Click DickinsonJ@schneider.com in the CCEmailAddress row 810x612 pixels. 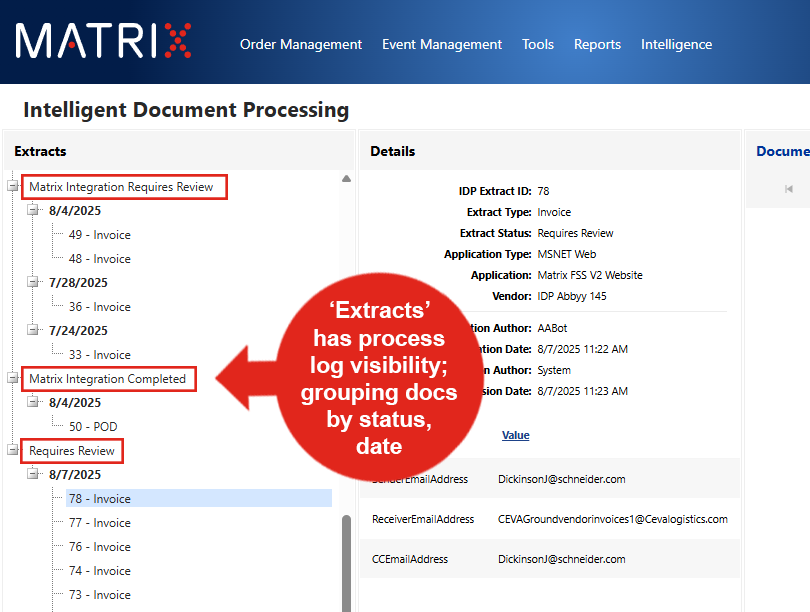[x=562, y=559]
